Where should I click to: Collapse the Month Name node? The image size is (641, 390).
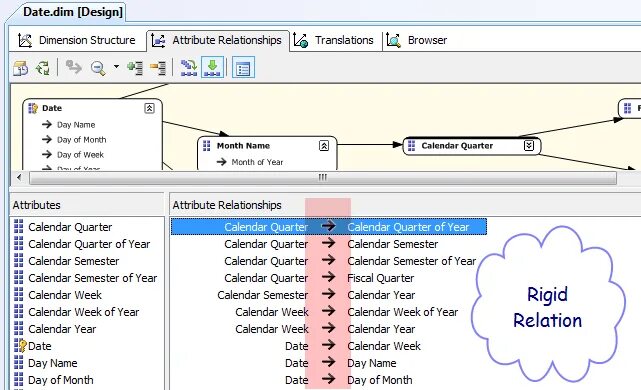[x=324, y=146]
